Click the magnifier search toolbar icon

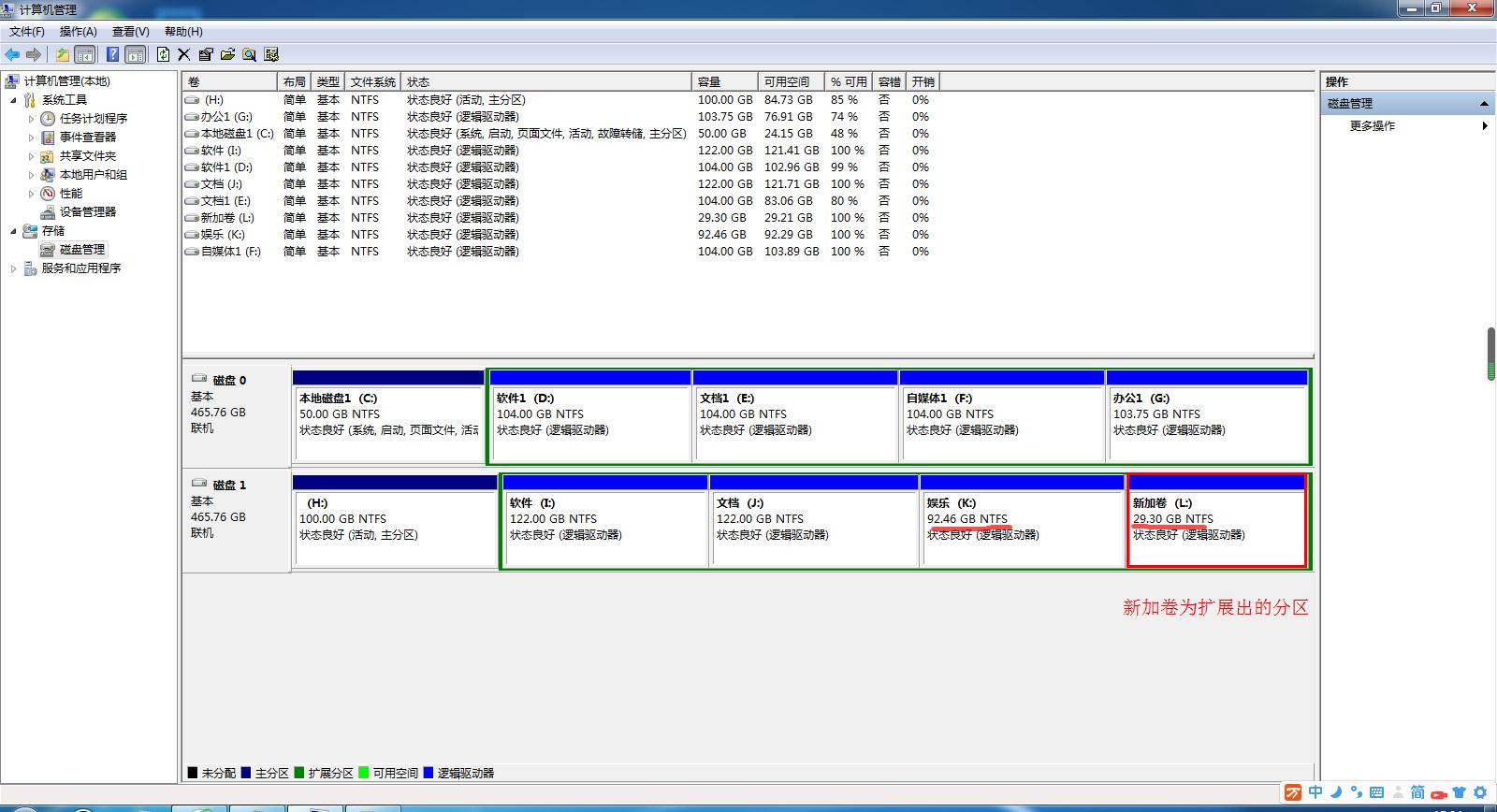tap(249, 54)
